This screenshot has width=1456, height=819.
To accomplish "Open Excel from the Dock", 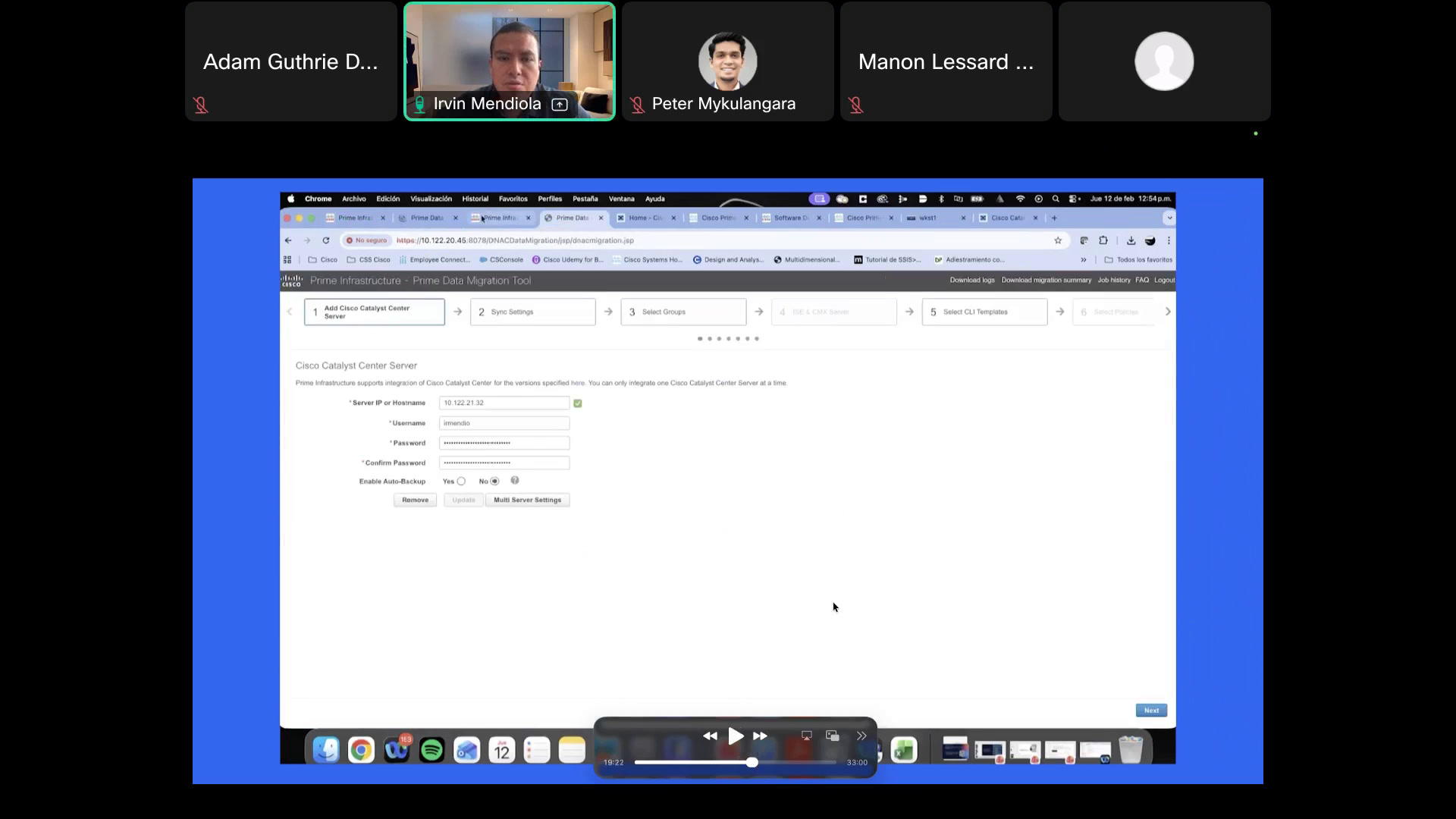I will (x=904, y=750).
